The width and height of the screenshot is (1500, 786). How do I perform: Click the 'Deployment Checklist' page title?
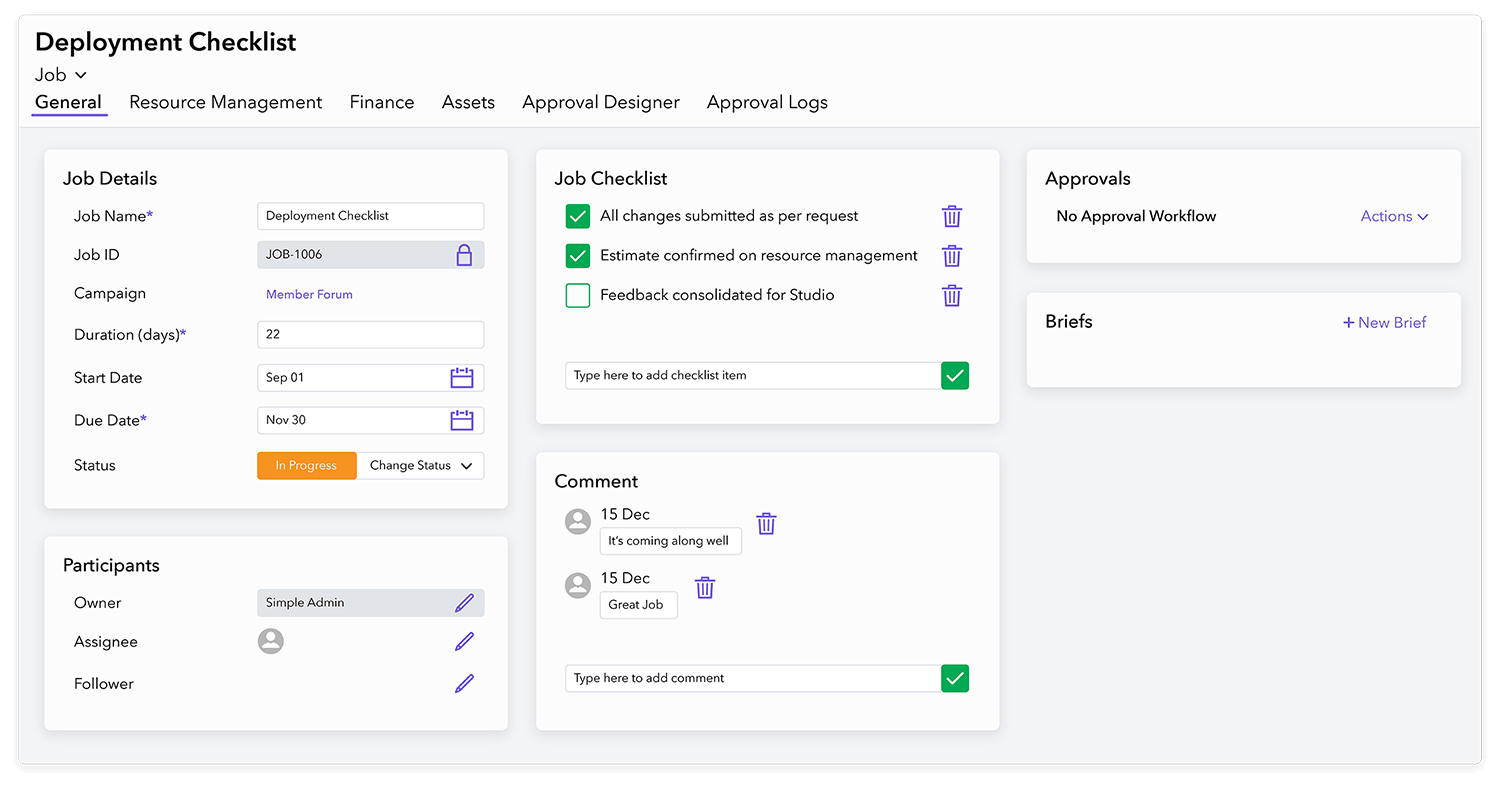point(166,42)
